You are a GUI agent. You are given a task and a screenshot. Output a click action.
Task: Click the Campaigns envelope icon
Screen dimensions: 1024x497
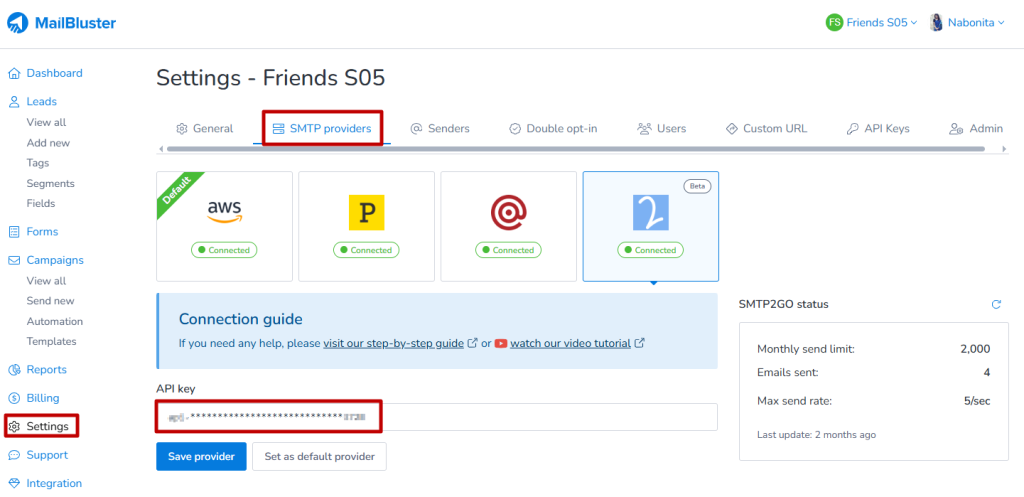tap(14, 261)
